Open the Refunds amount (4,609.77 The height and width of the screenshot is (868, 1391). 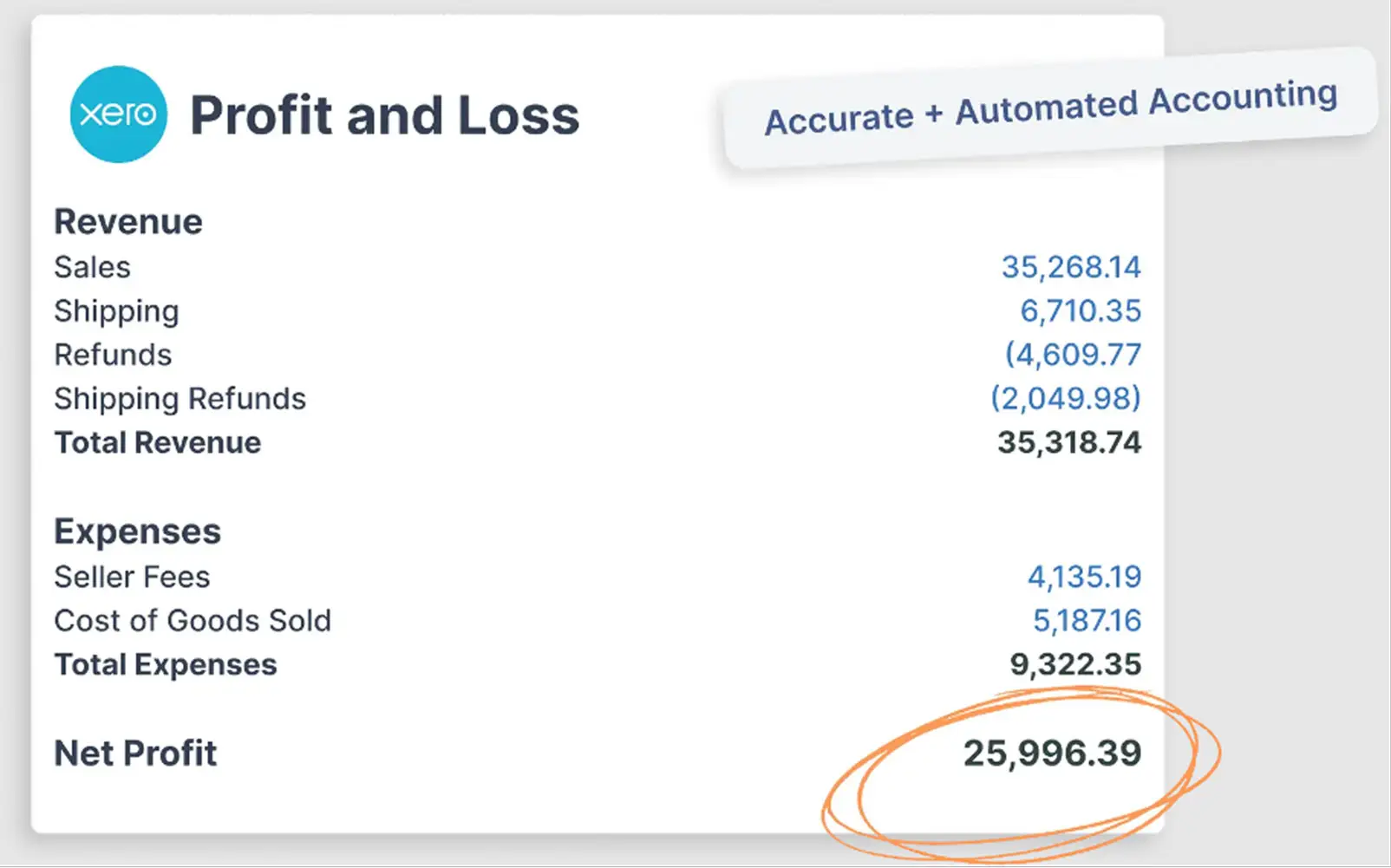pyautogui.click(x=1073, y=355)
